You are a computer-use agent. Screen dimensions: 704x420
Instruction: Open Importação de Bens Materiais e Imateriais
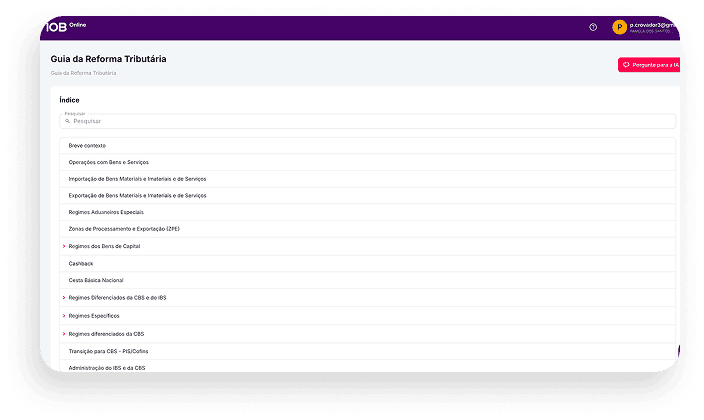pyautogui.click(x=367, y=179)
